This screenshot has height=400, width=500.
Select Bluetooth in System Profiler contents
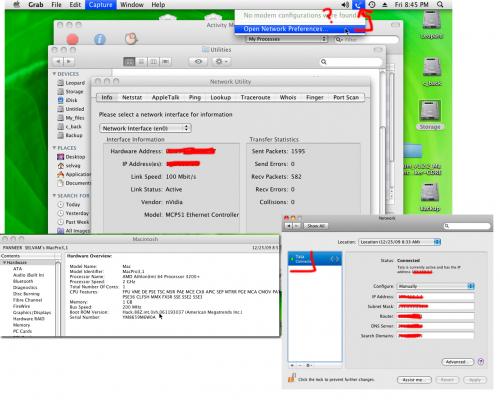pyautogui.click(x=23, y=281)
